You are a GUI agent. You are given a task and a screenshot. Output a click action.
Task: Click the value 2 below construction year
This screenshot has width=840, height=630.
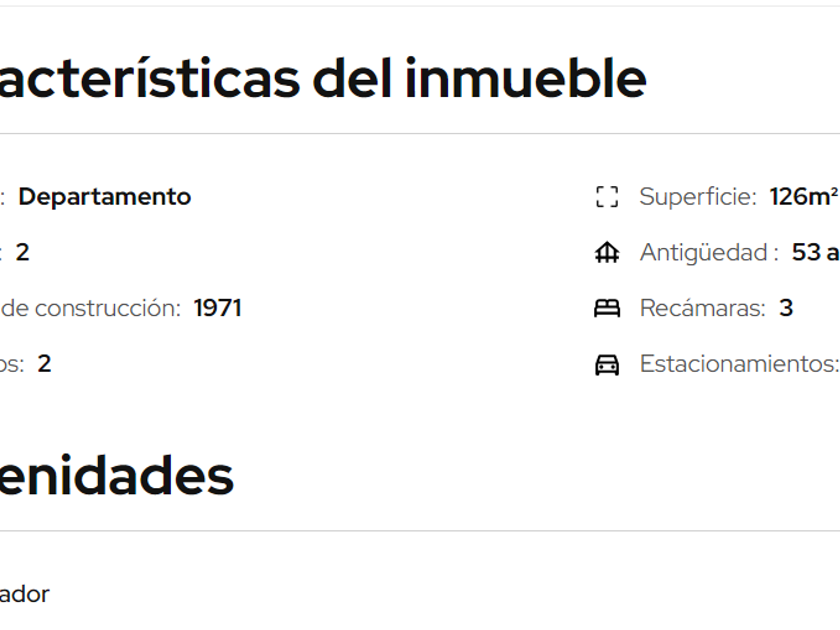click(44, 364)
